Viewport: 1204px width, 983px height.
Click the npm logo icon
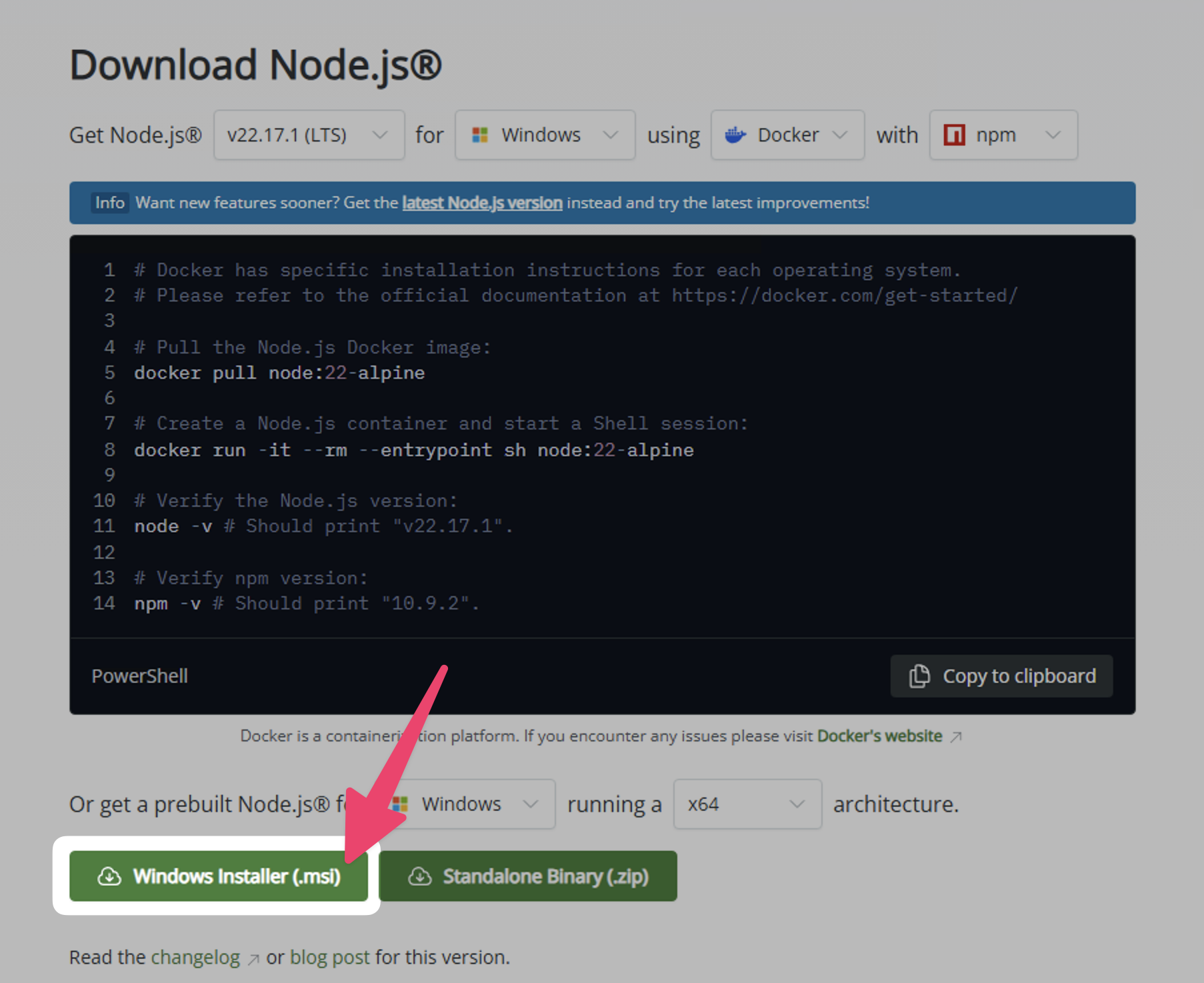pos(954,135)
